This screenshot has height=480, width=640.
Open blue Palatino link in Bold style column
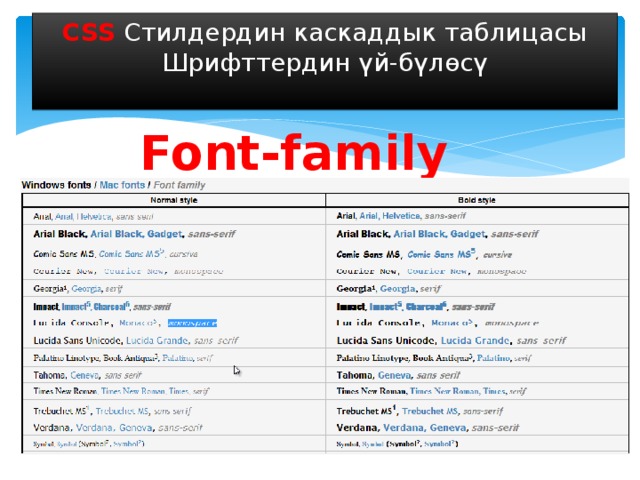click(493, 358)
